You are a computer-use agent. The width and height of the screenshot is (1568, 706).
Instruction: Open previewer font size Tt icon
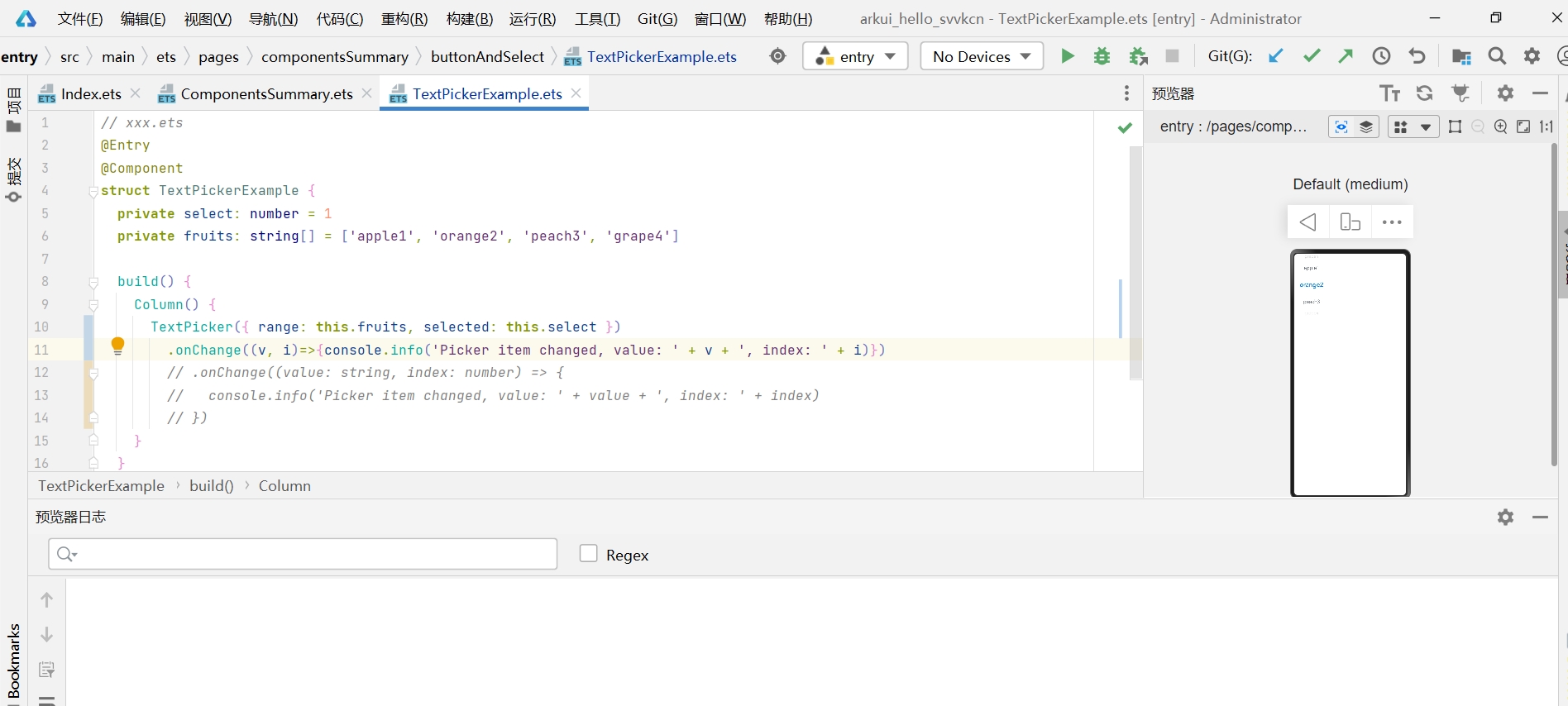(x=1389, y=93)
